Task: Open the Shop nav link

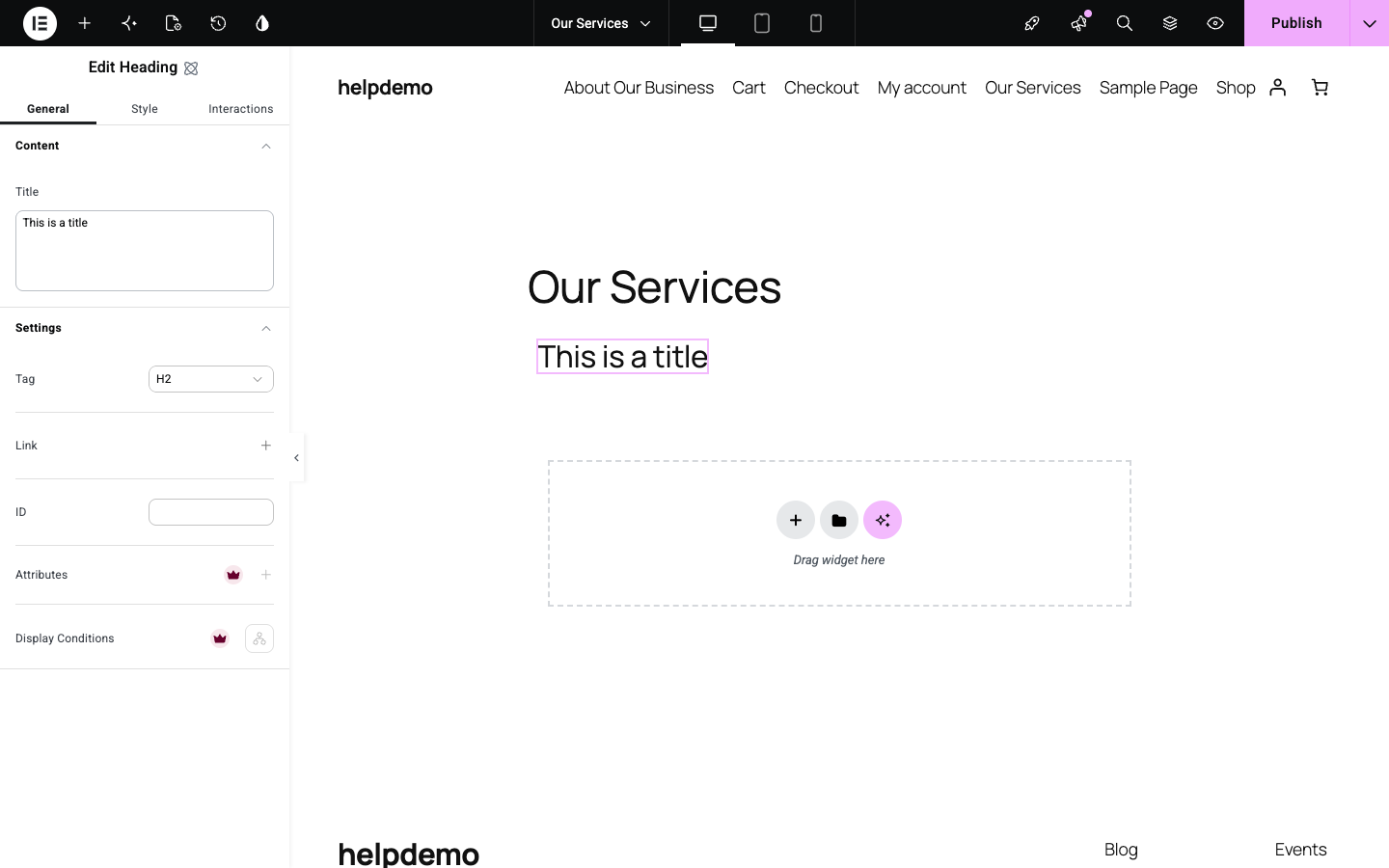Action: pos(1236,88)
